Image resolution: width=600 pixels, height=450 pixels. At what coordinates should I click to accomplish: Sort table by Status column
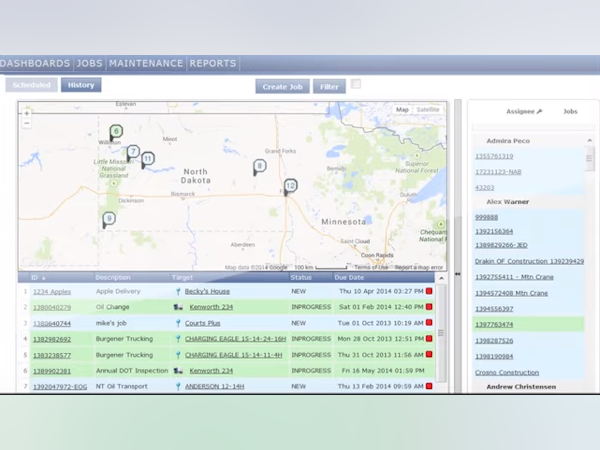point(301,277)
